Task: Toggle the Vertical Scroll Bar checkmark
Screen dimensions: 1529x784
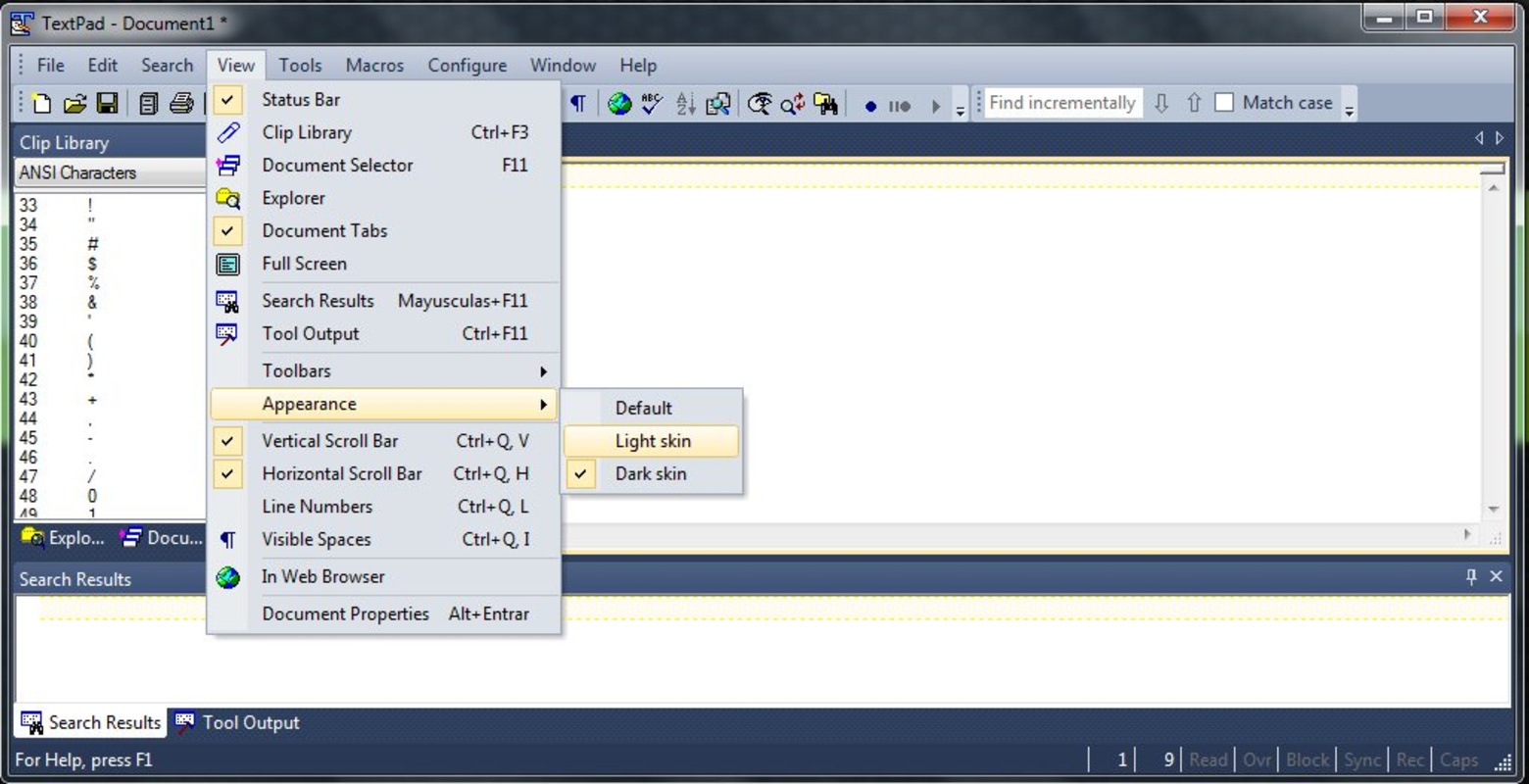Action: click(x=227, y=441)
